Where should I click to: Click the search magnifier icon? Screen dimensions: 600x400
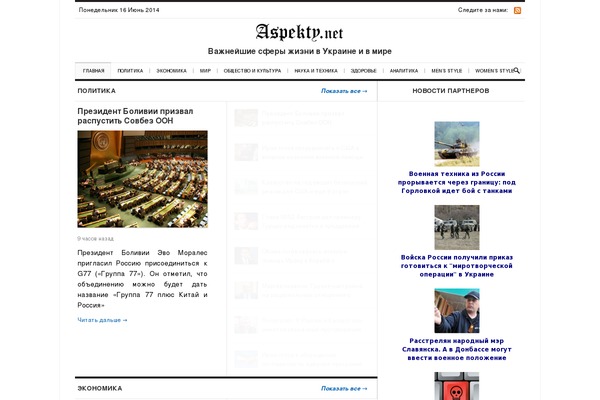click(x=517, y=70)
